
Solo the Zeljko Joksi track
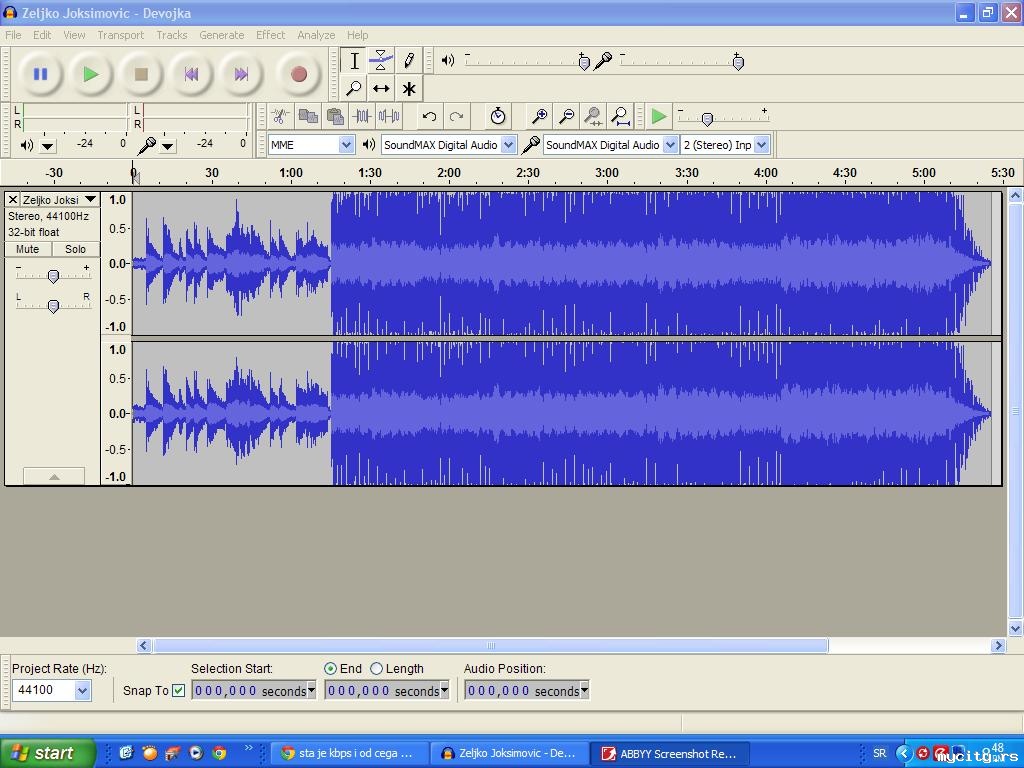[76, 249]
